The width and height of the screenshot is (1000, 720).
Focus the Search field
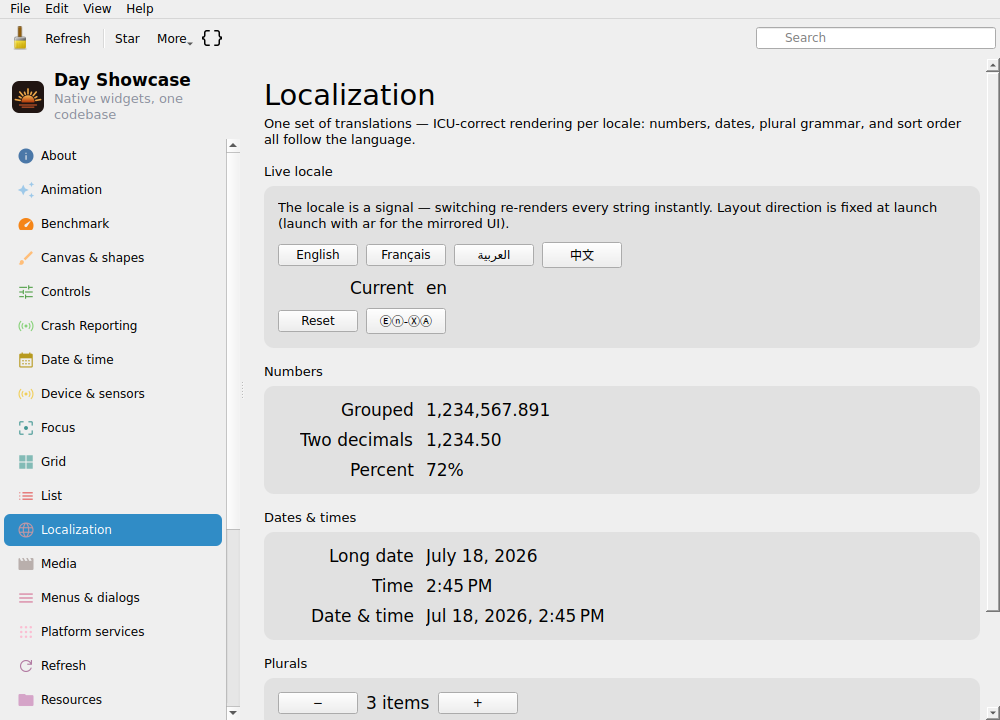point(875,38)
